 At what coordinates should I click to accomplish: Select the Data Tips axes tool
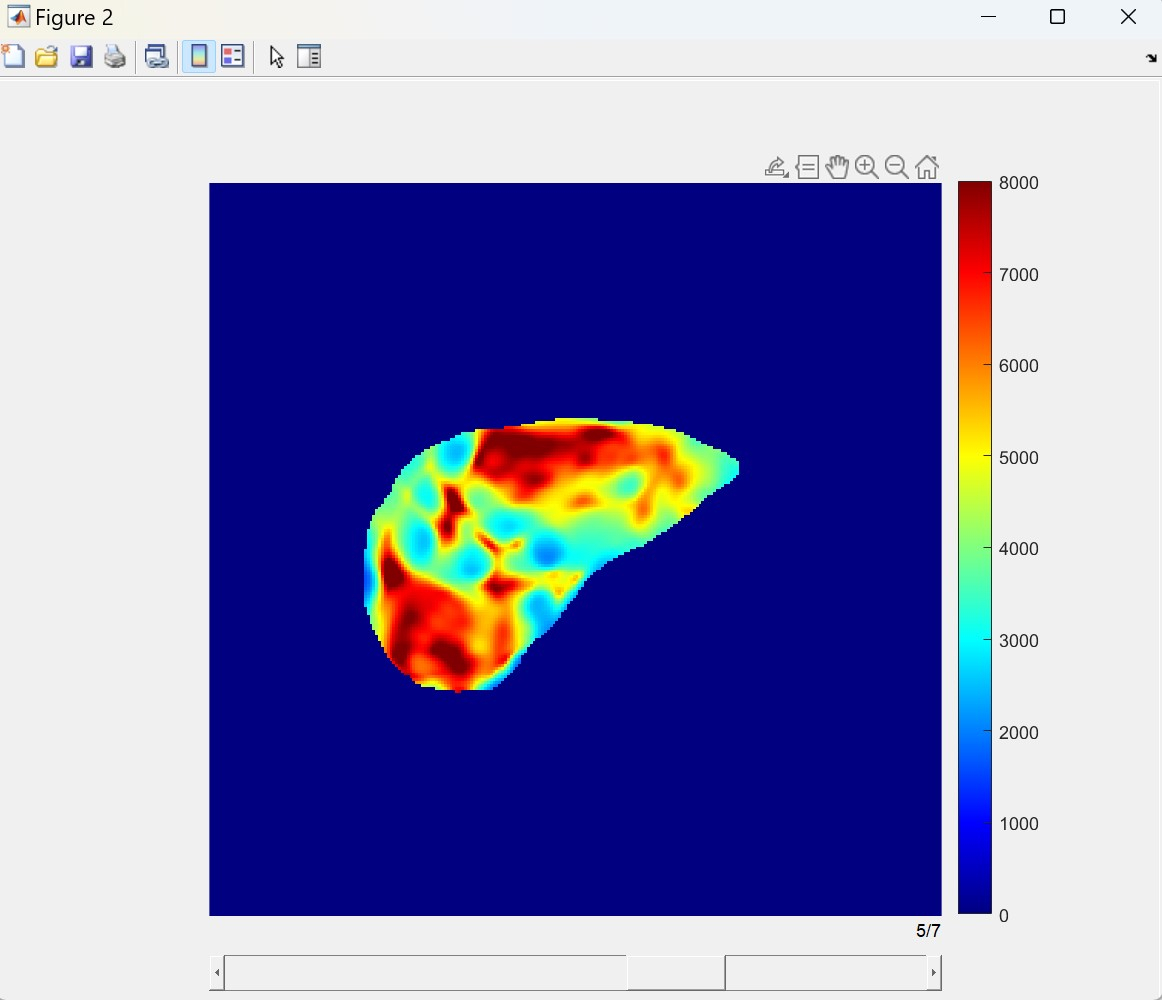pyautogui.click(x=807, y=167)
